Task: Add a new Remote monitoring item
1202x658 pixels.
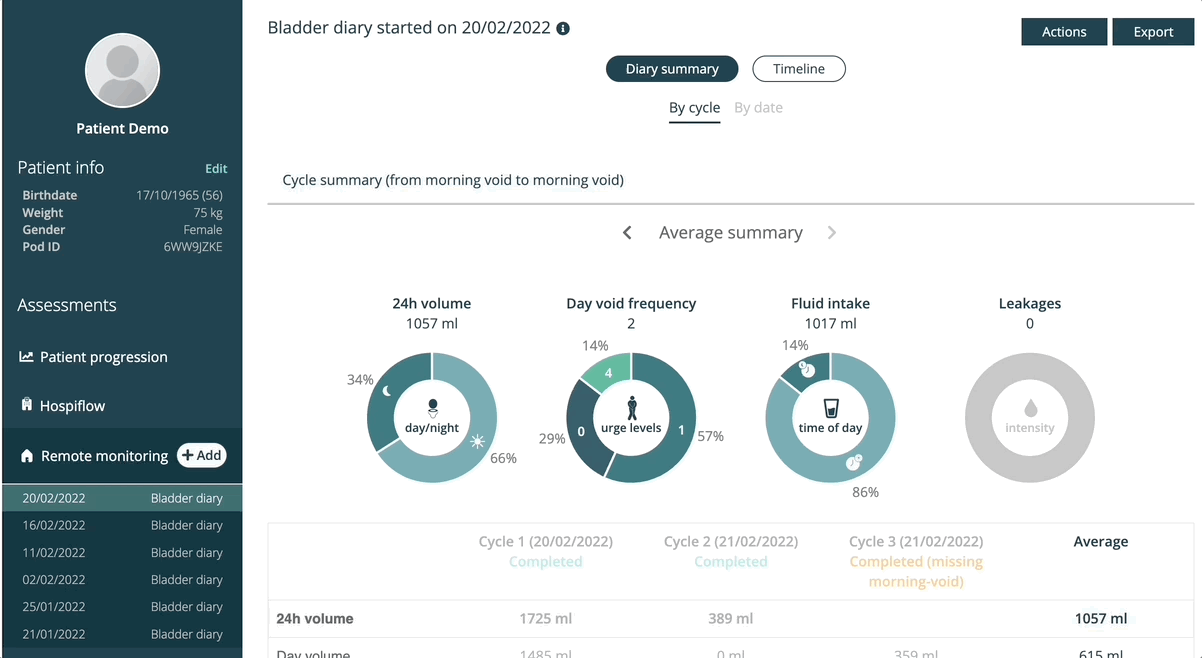Action: (202, 455)
